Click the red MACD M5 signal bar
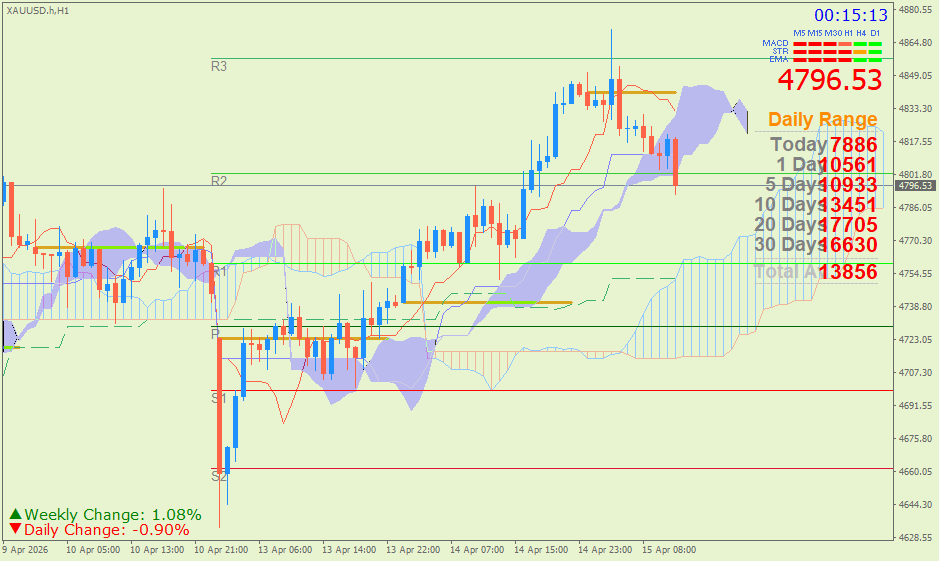 [800, 44]
